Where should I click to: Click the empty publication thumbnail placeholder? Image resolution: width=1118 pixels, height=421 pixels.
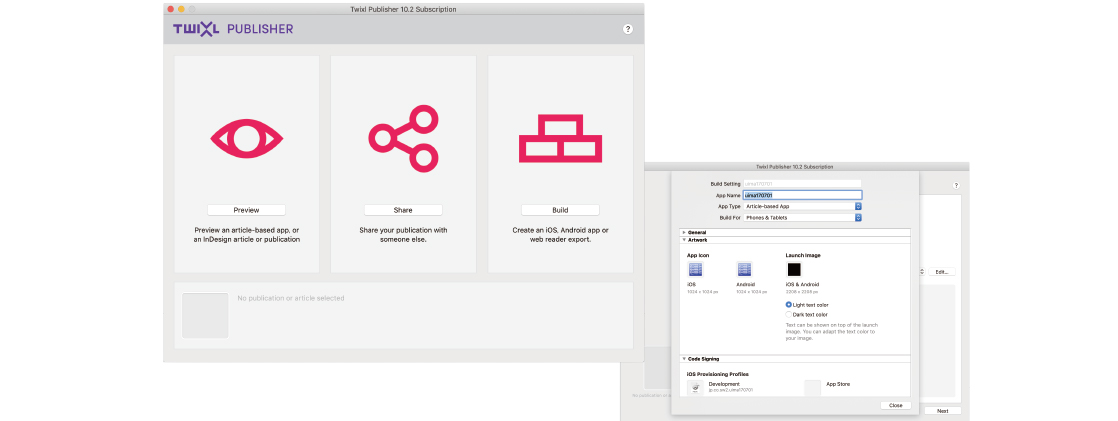pos(205,315)
